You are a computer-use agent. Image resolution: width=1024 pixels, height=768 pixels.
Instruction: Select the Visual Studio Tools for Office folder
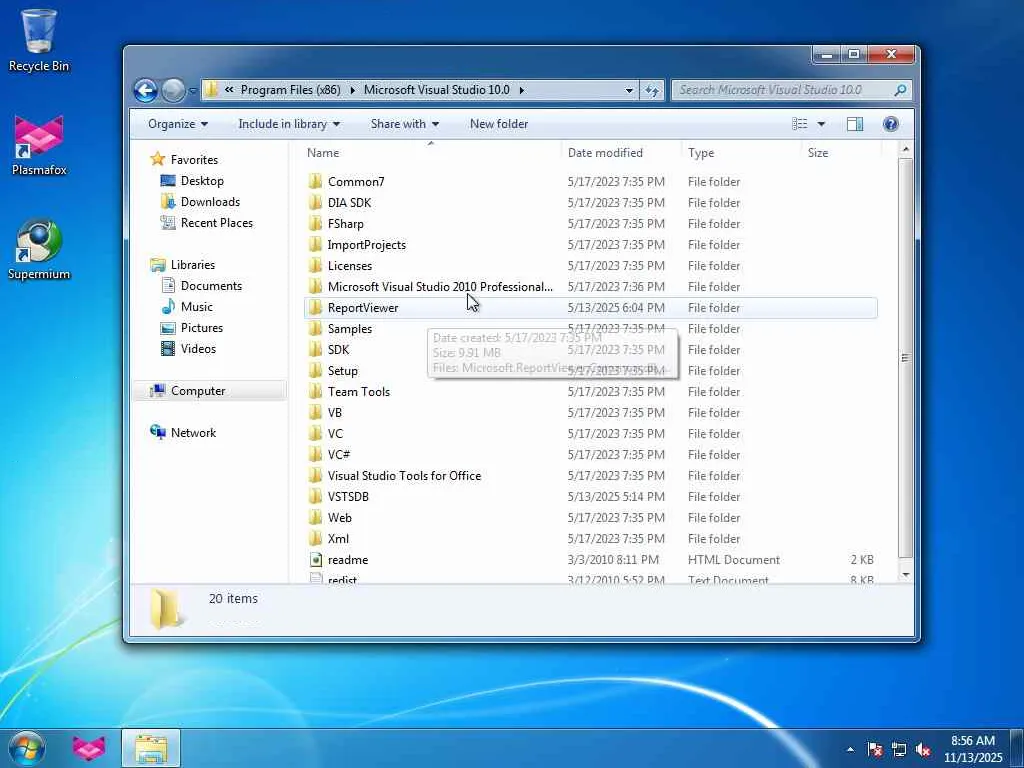(404, 475)
